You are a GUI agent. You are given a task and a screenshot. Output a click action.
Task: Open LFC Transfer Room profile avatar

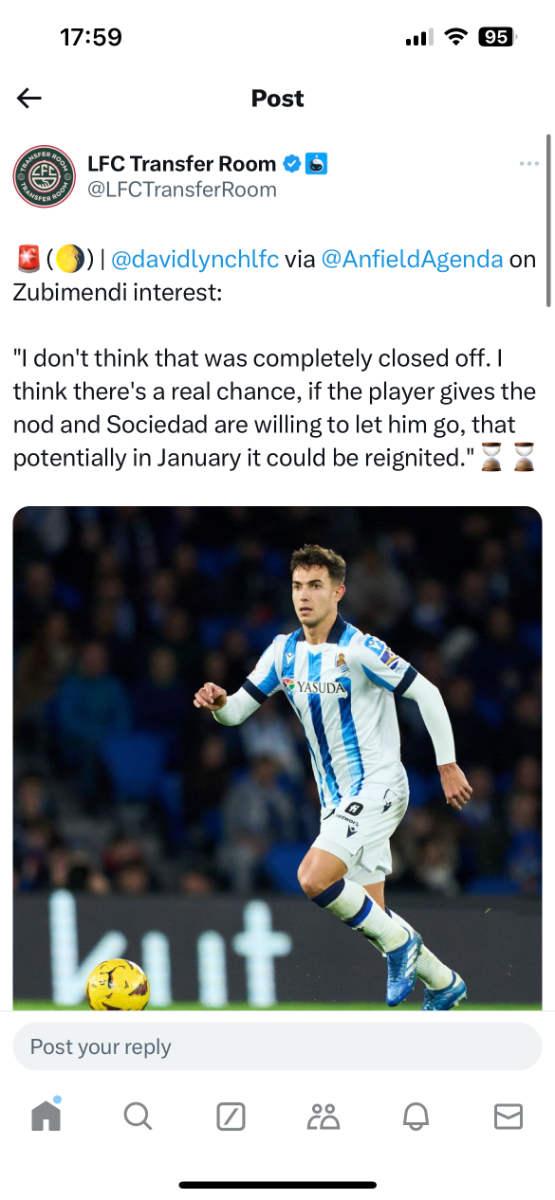44,176
